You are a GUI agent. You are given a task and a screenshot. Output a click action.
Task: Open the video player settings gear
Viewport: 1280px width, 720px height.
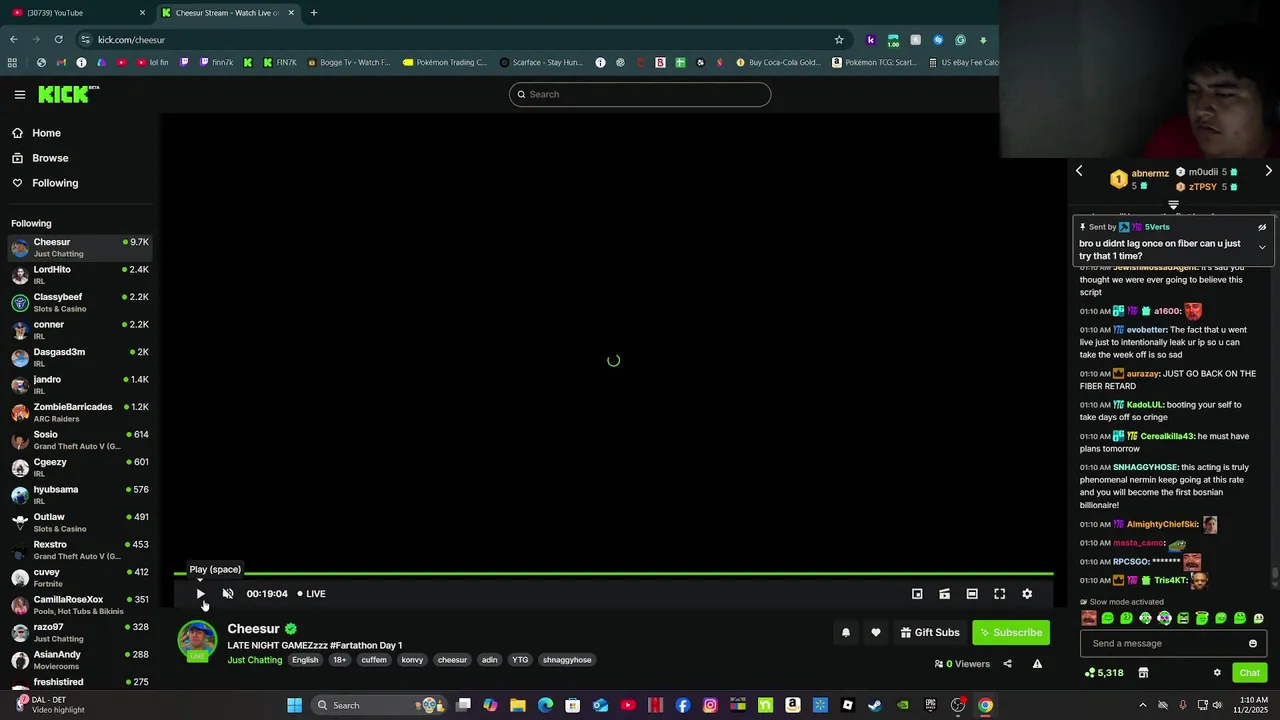[1027, 594]
